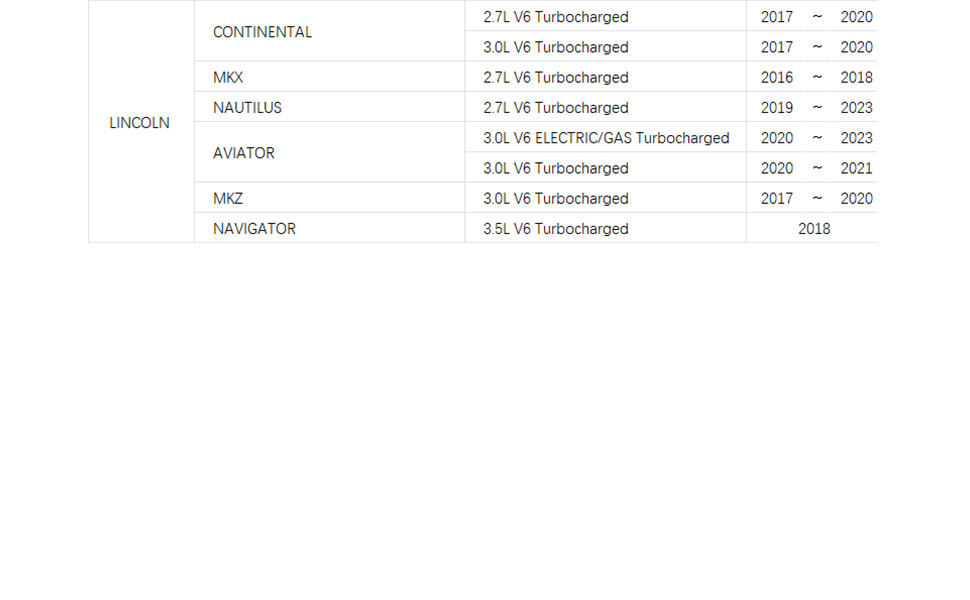Click Continental 3.0L V6 Turbocharged engine
Screen dimensions: 970x600
point(605,46)
